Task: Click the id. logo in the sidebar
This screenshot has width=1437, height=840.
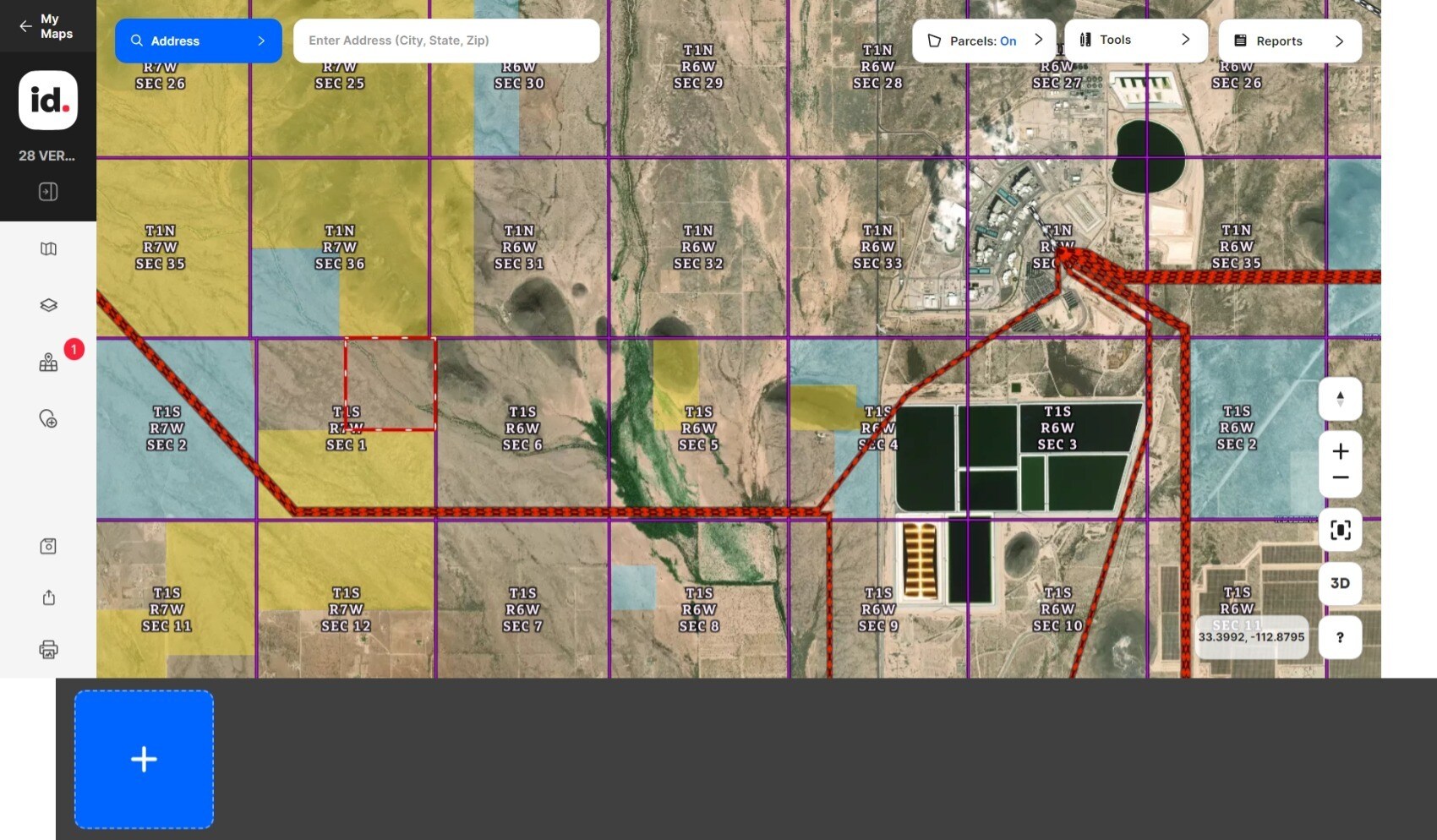Action: tap(47, 101)
